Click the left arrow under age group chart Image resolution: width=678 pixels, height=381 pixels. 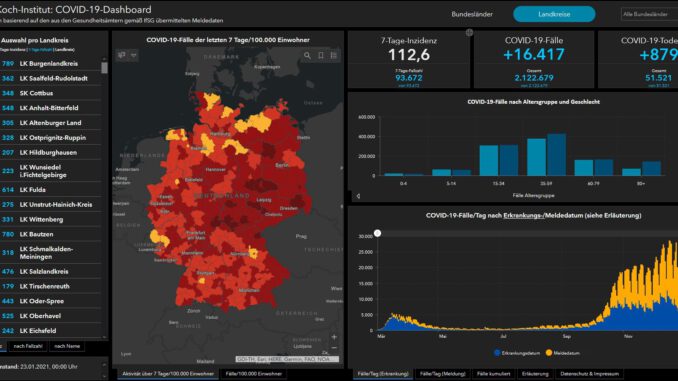(x=358, y=196)
